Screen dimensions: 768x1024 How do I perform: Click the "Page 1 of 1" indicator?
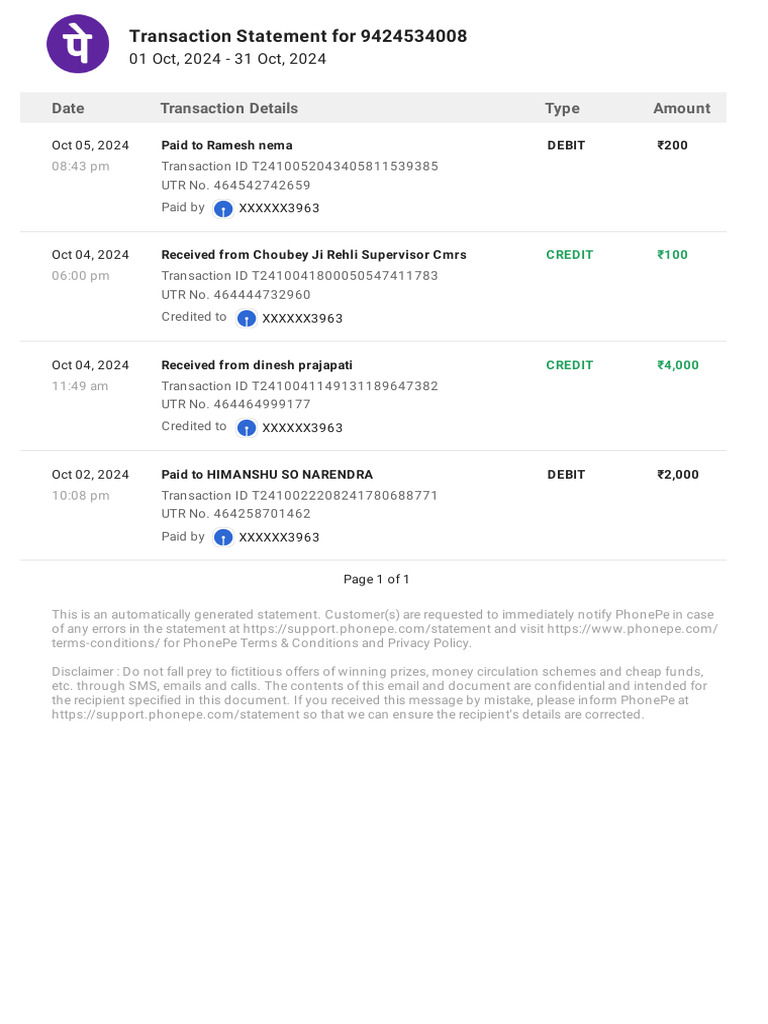tap(376, 579)
